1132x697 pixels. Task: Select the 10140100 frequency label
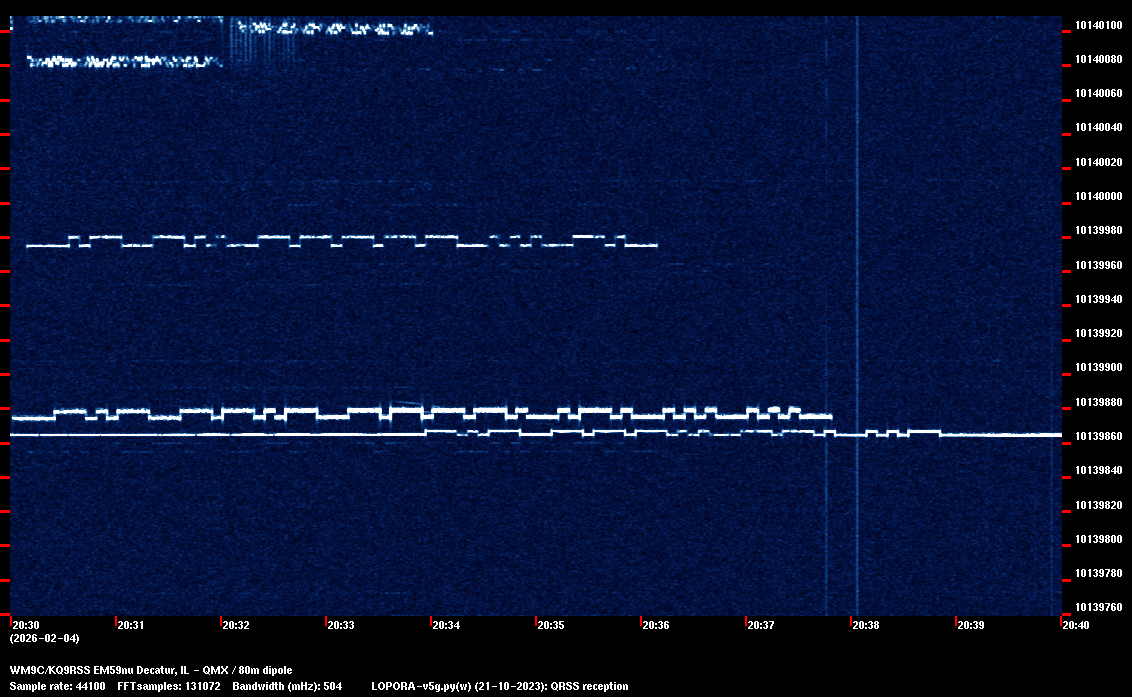(1097, 25)
